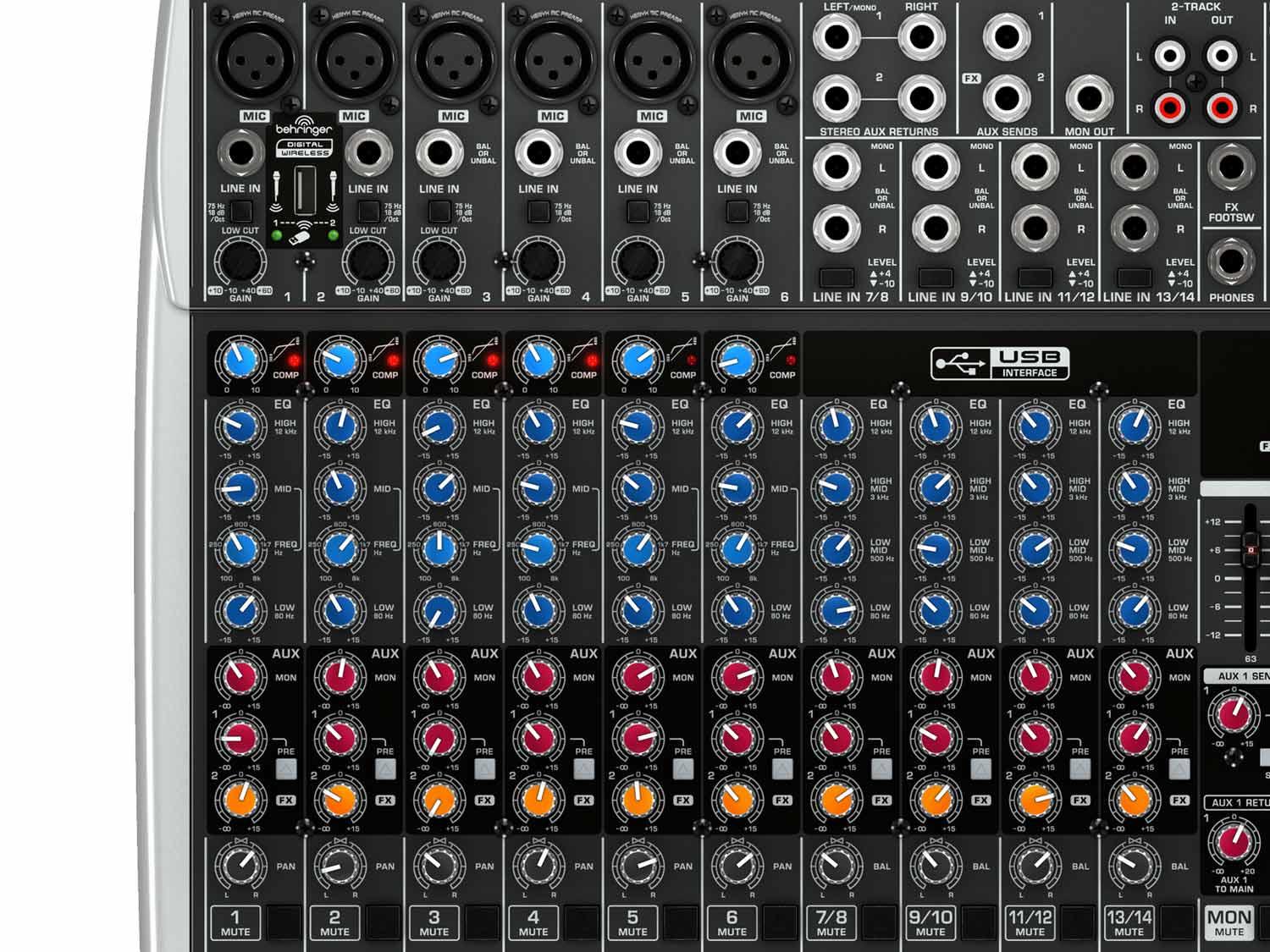Click the PHONES headphone jack

1231,261
